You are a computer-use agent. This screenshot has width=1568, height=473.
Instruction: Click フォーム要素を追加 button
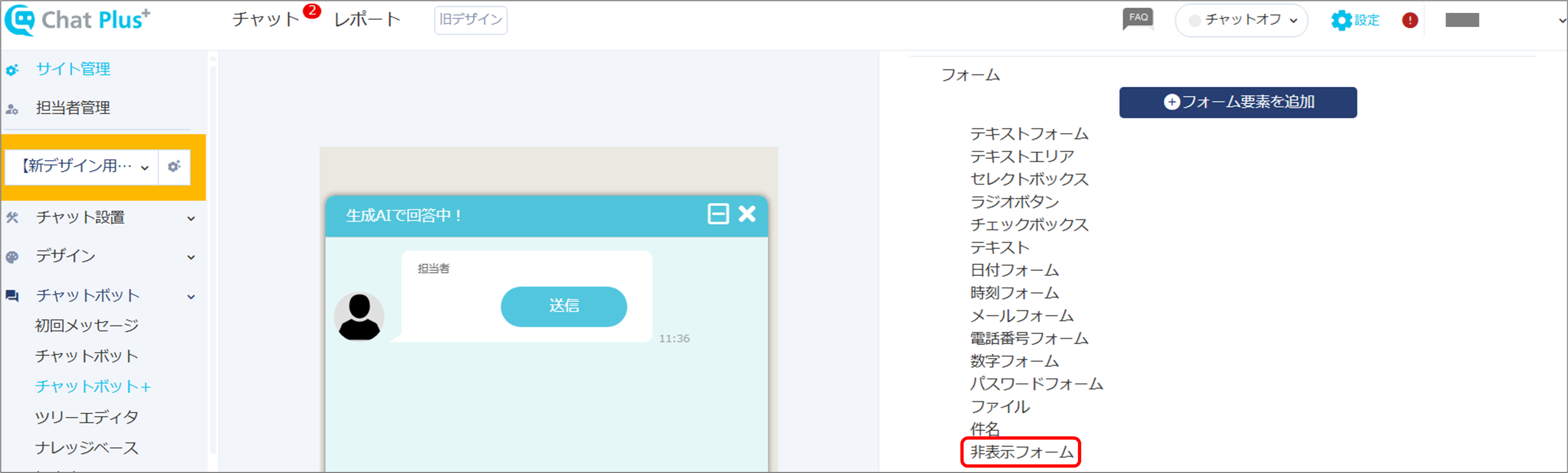click(1237, 102)
